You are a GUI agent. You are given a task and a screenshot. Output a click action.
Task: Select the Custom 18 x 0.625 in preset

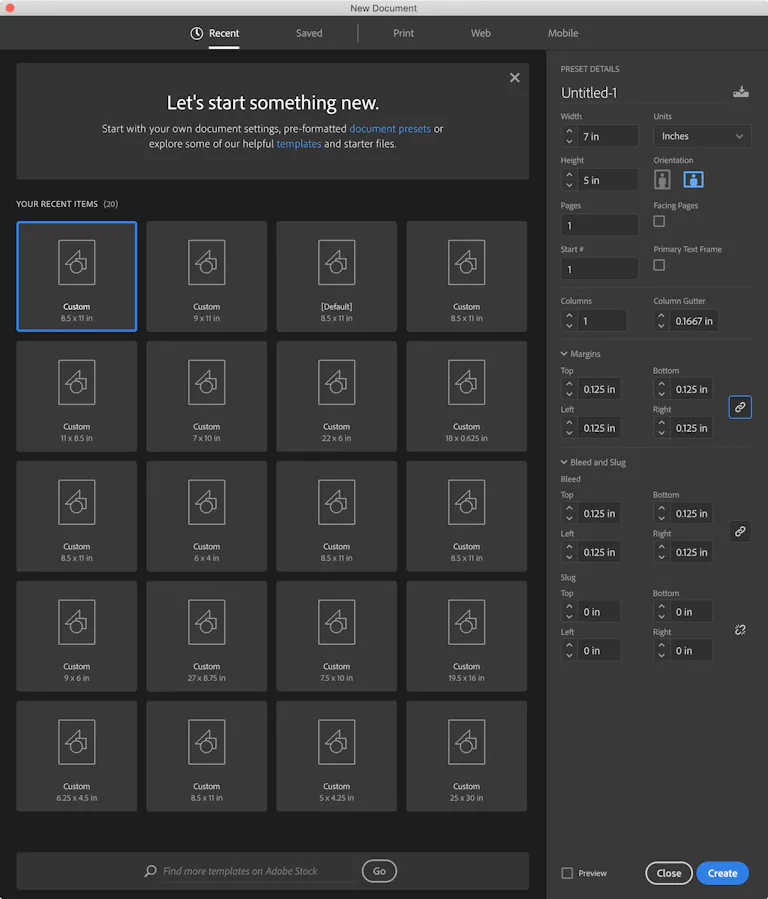coord(467,396)
